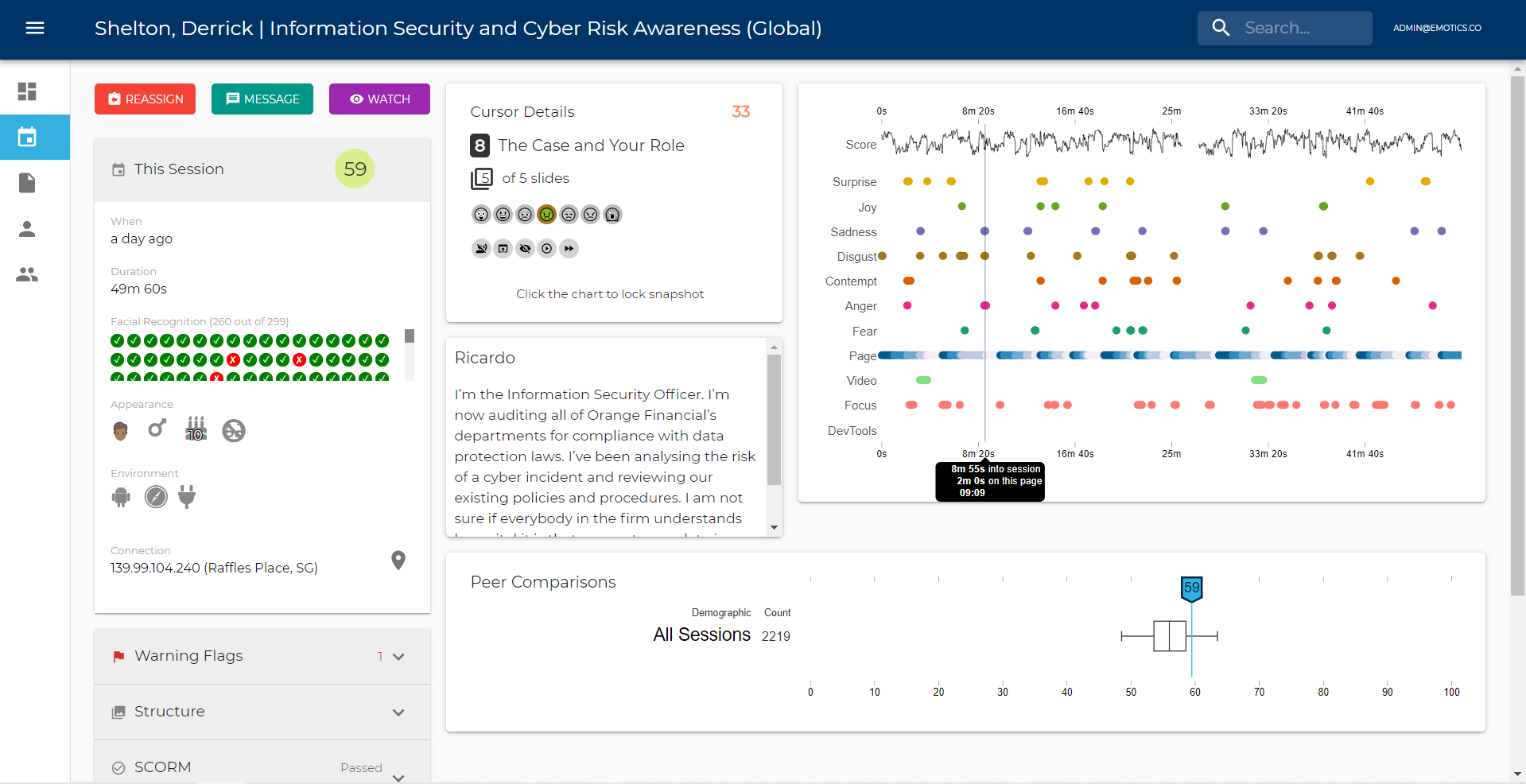The width and height of the screenshot is (1526, 784).
Task: Click the pop-out window cursor icon
Action: (x=503, y=249)
